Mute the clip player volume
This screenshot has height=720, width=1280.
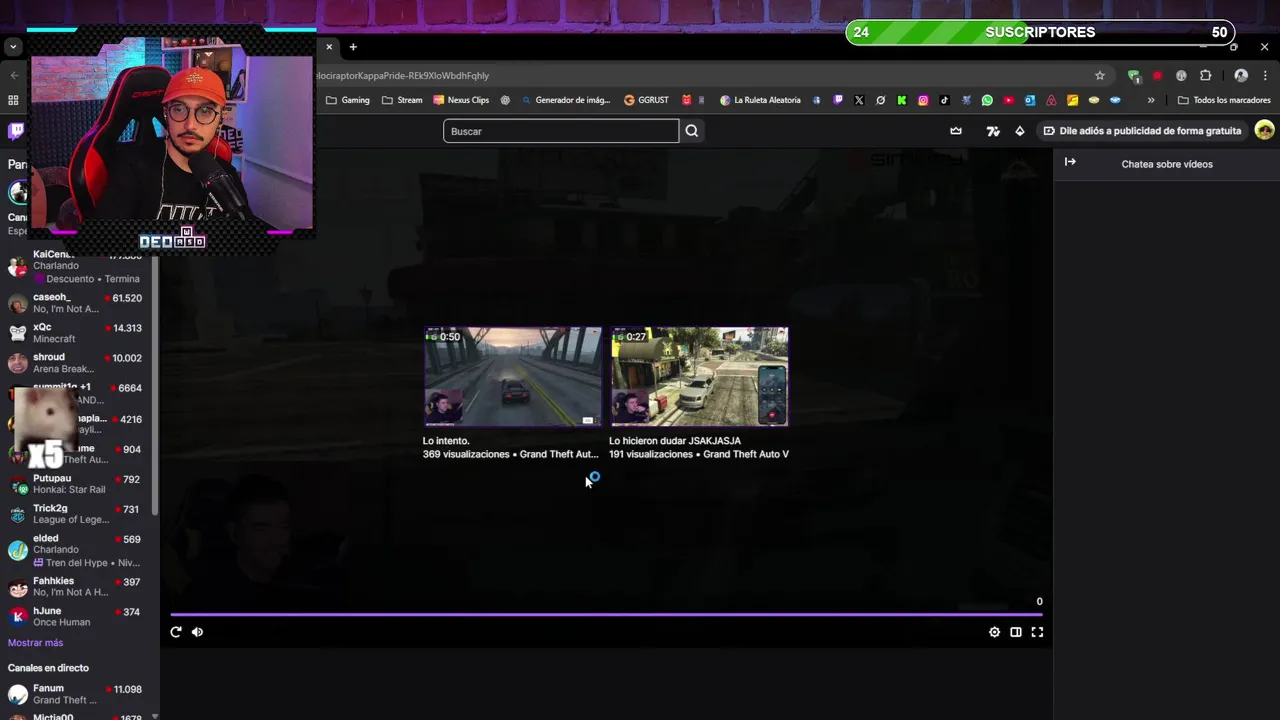(197, 632)
